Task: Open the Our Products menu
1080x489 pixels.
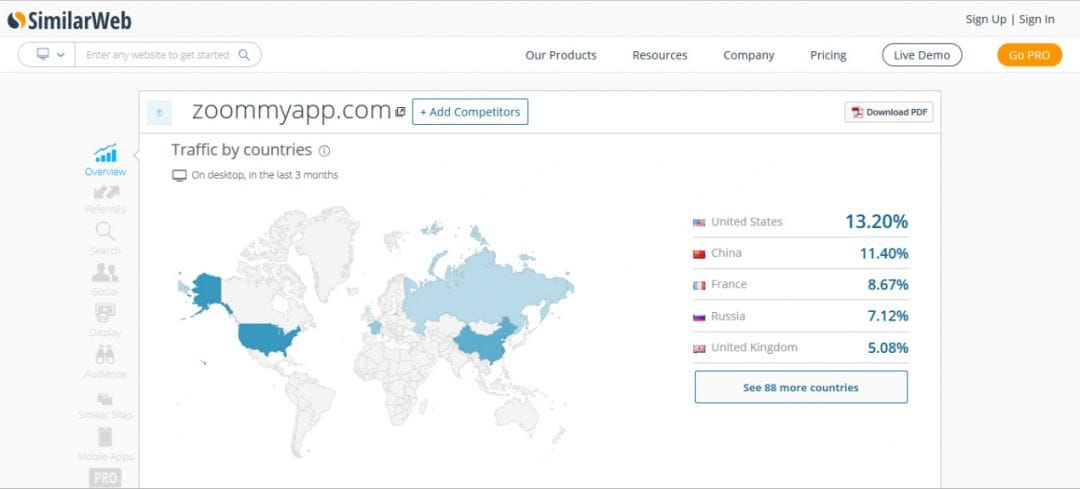Action: pyautogui.click(x=561, y=55)
